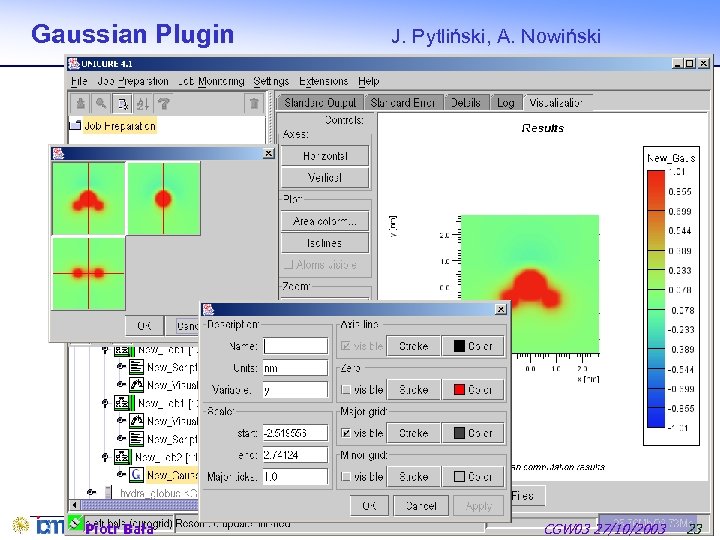The width and height of the screenshot is (720, 540).
Task: Expand the hydra_globus tree node
Action: (x=91, y=492)
